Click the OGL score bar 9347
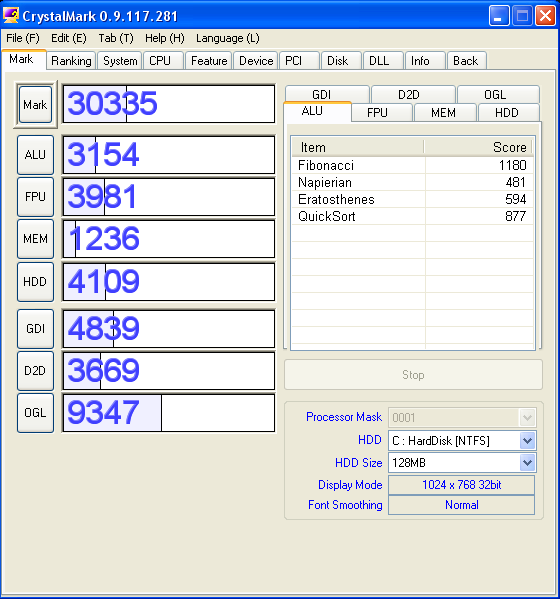 coord(168,413)
